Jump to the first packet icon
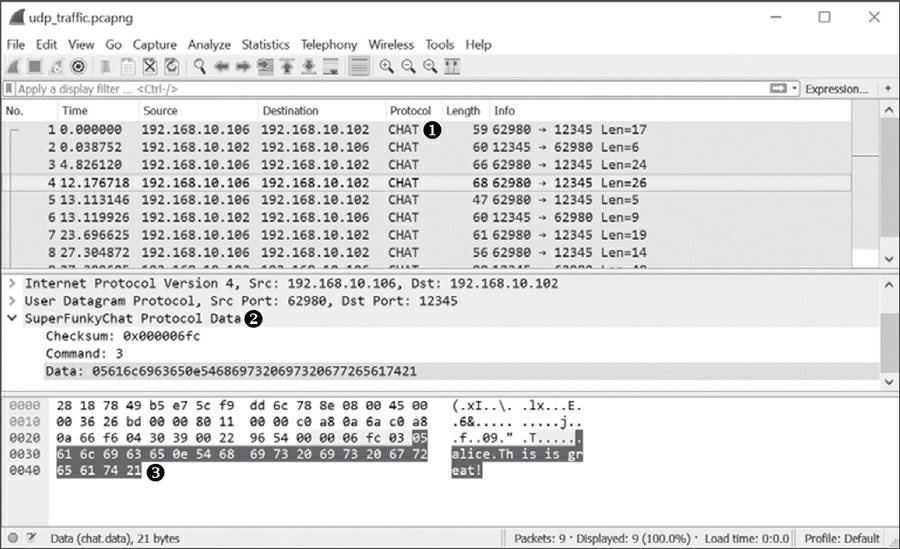 pos(287,67)
